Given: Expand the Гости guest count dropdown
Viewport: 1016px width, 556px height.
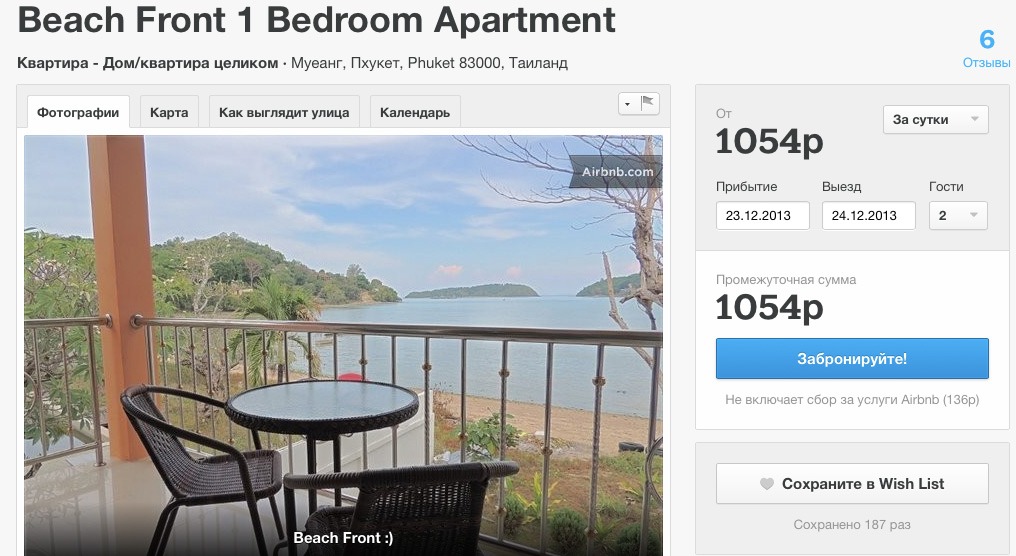Looking at the screenshot, I should 958,215.
